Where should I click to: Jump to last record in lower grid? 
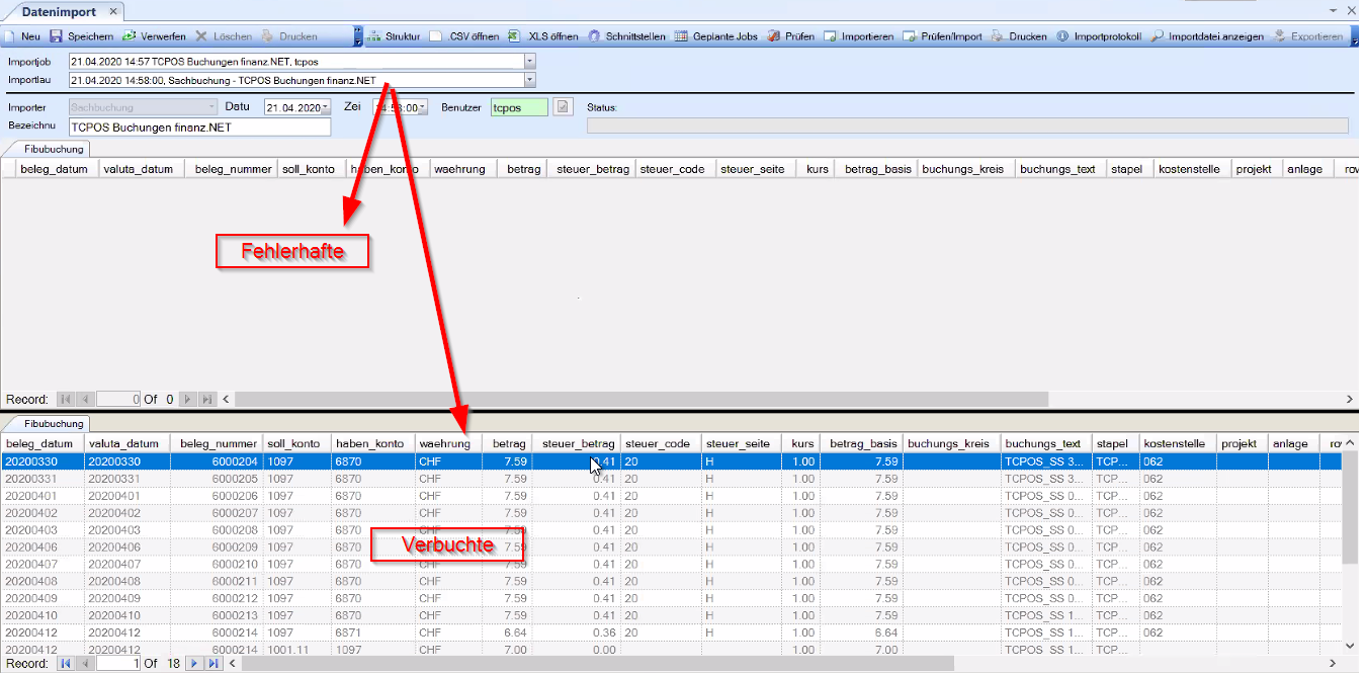[x=213, y=663]
